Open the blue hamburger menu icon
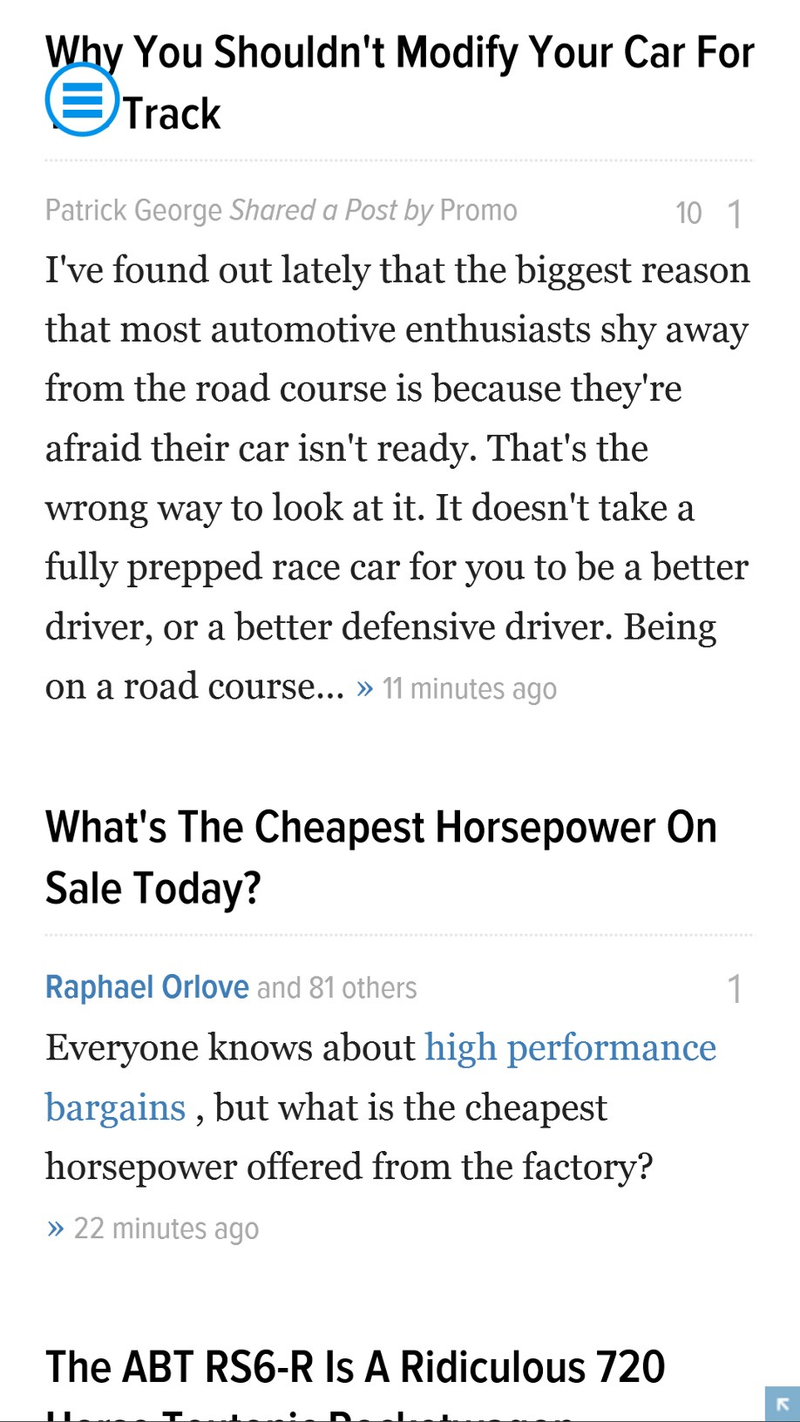 (82, 100)
